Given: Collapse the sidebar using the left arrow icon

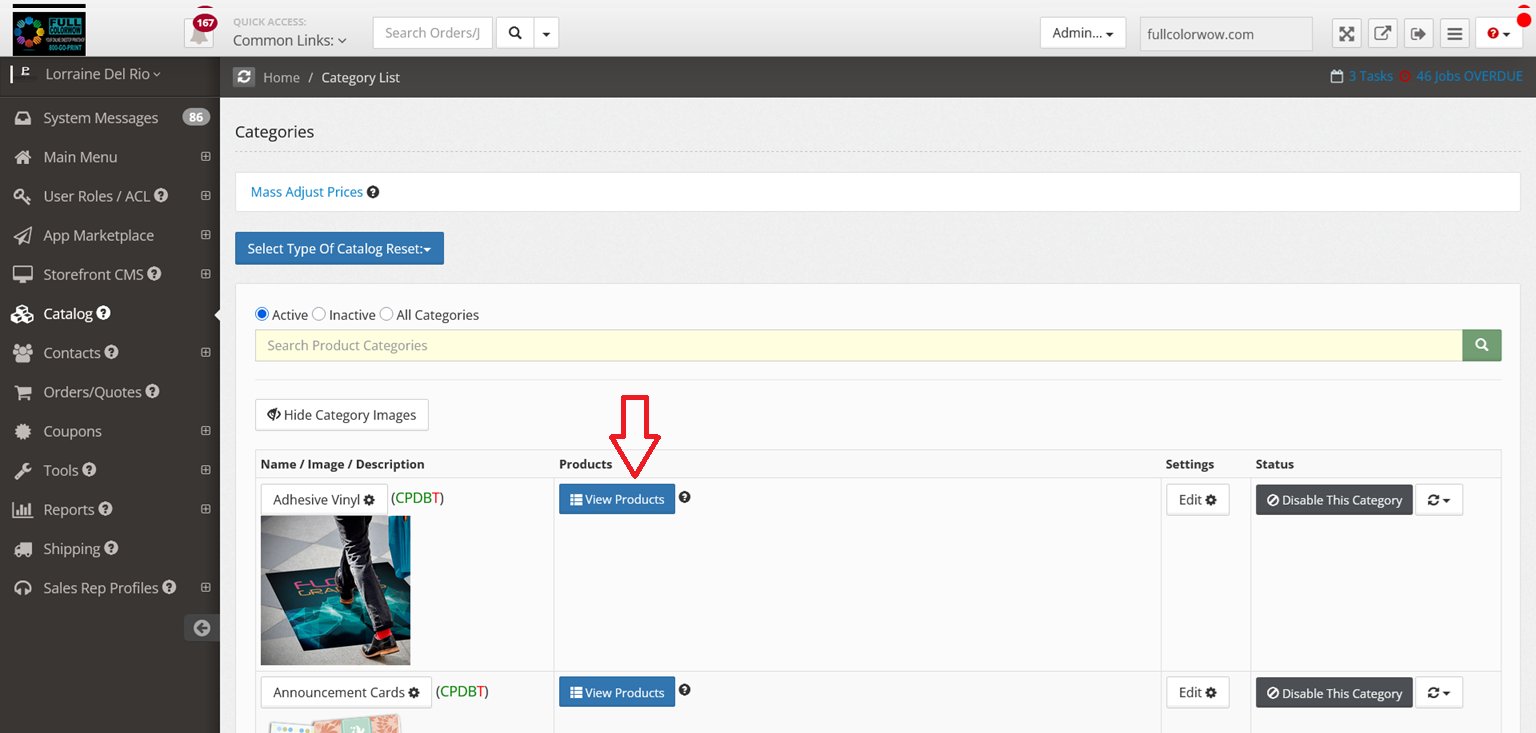Looking at the screenshot, I should click(x=202, y=628).
